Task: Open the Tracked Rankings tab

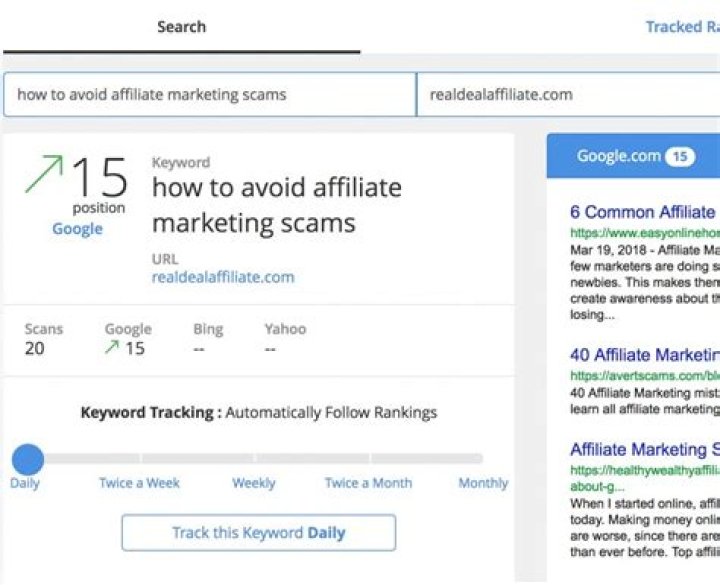Action: (x=682, y=27)
